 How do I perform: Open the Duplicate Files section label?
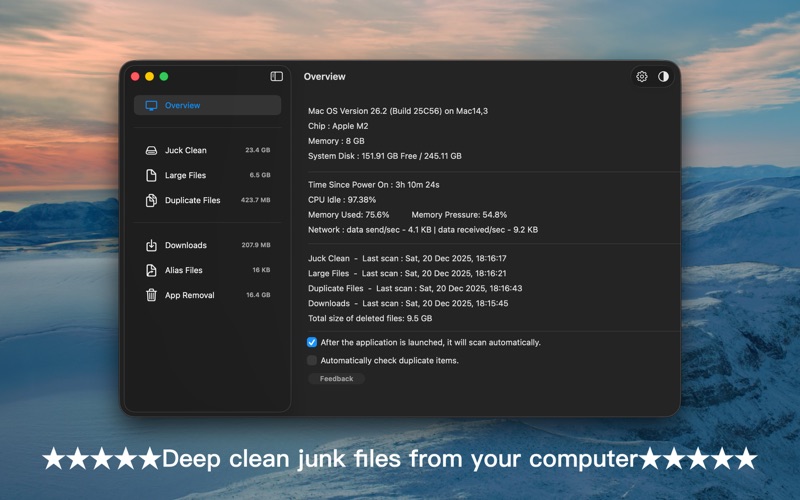192,201
